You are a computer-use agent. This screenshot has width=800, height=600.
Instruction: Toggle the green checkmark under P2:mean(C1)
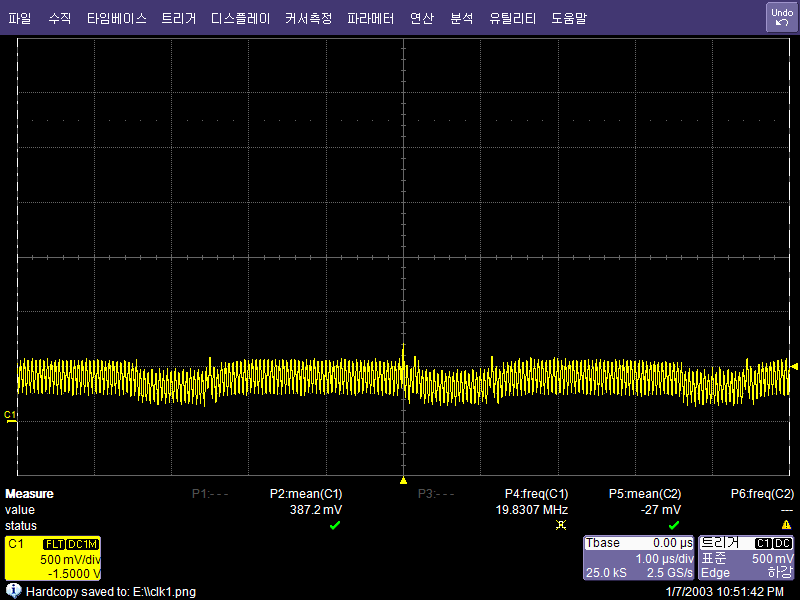336,525
